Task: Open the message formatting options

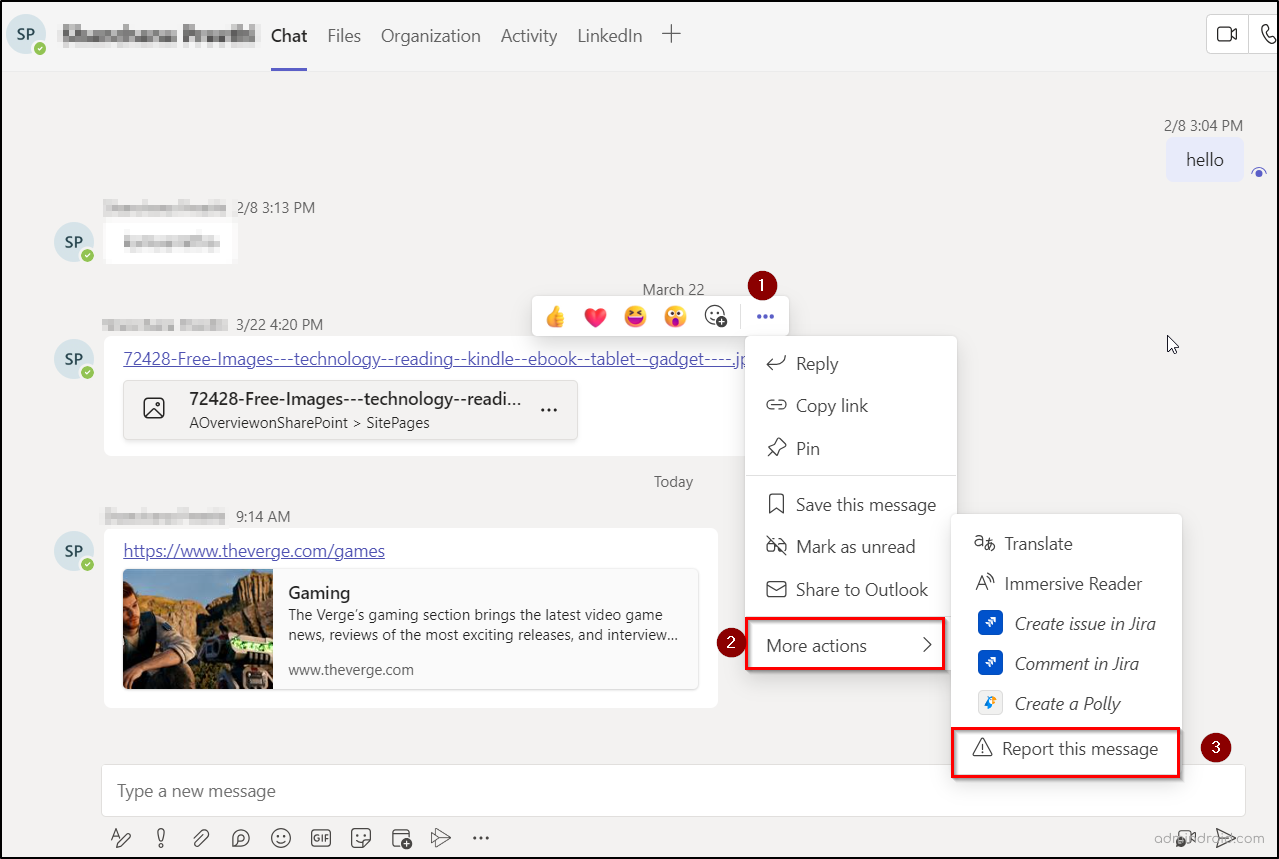Action: (120, 838)
